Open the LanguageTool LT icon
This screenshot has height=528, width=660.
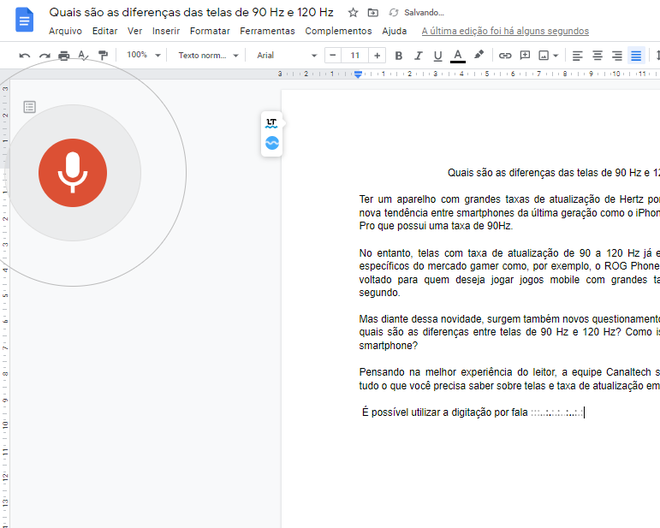pyautogui.click(x=271, y=123)
